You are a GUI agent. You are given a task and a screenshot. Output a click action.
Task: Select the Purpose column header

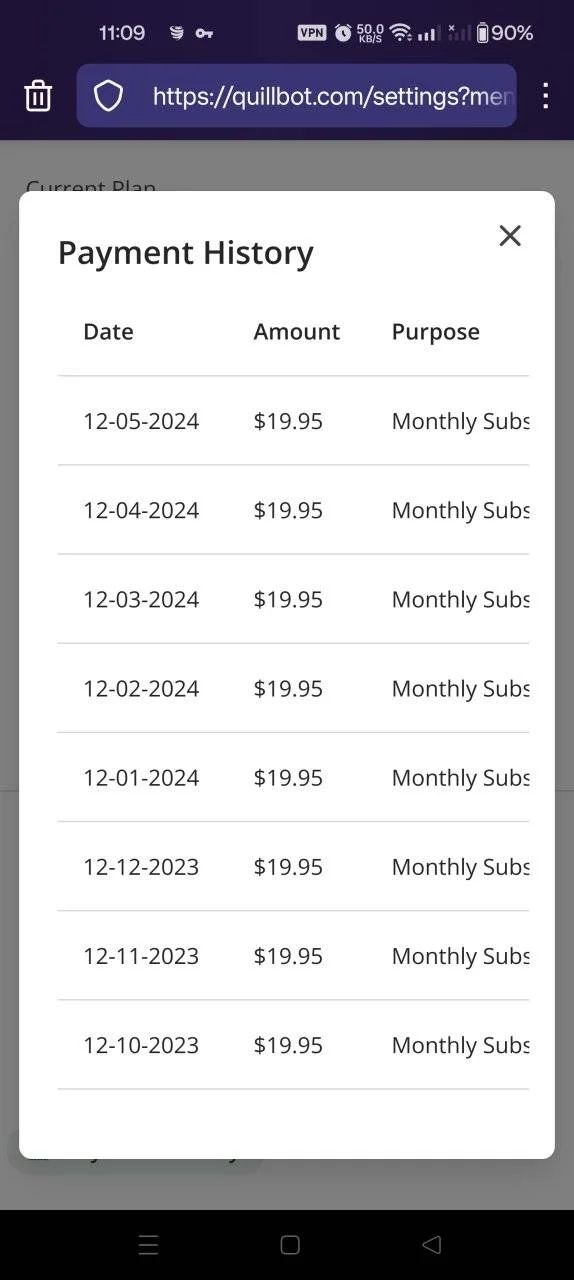click(436, 332)
